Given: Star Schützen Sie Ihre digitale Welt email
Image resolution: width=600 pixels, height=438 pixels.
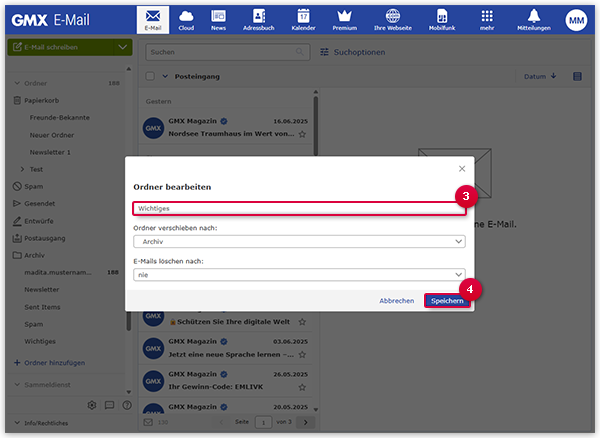Looking at the screenshot, I should click(302, 322).
